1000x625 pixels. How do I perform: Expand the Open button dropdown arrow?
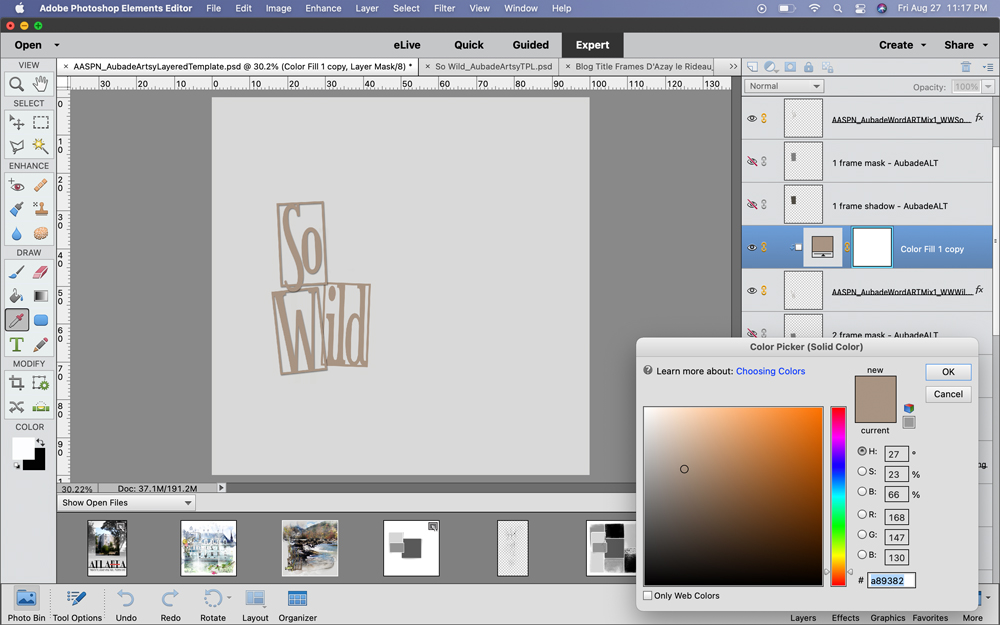(57, 45)
